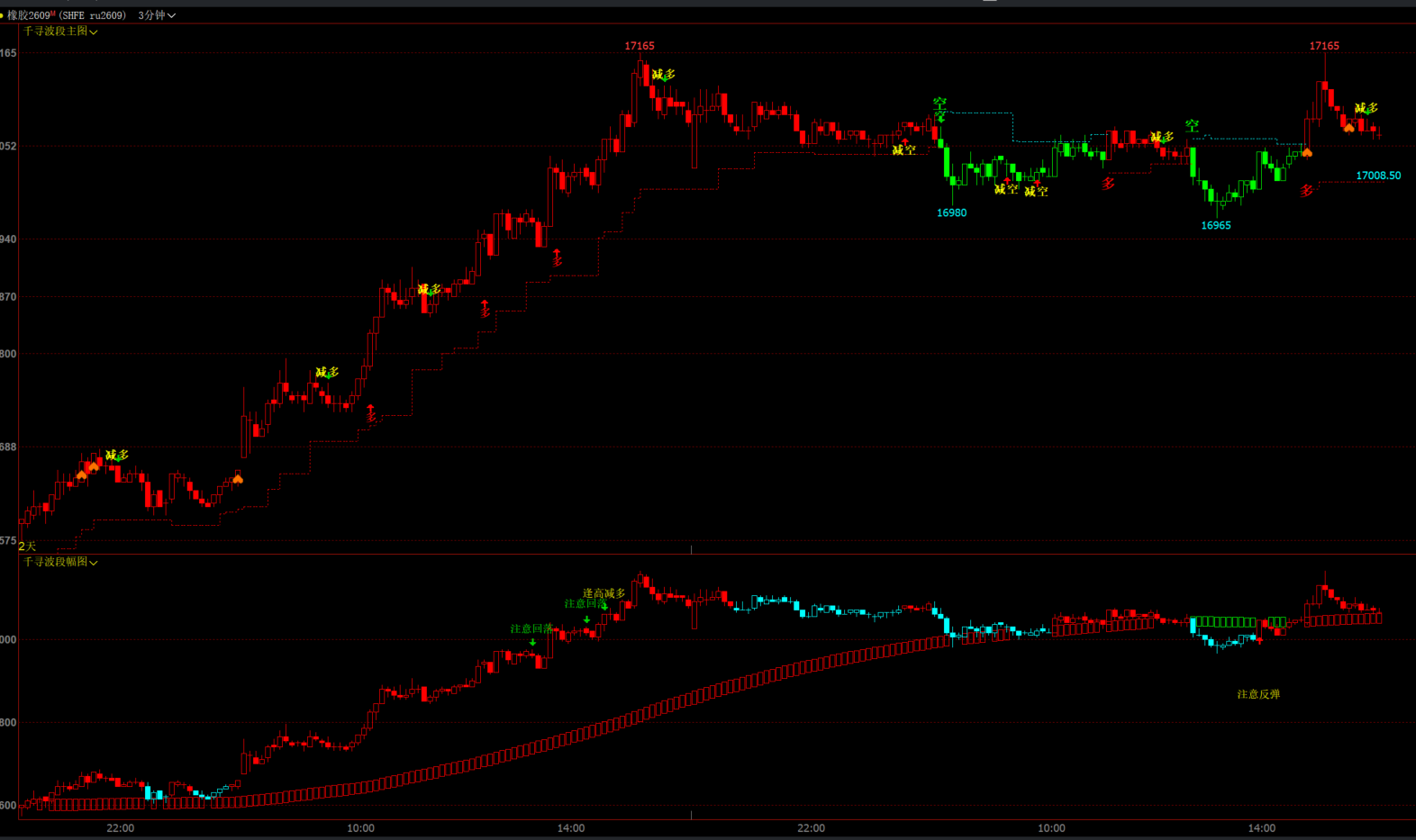
Task: Click the 橡胶2609 contract title
Action: click(29, 15)
